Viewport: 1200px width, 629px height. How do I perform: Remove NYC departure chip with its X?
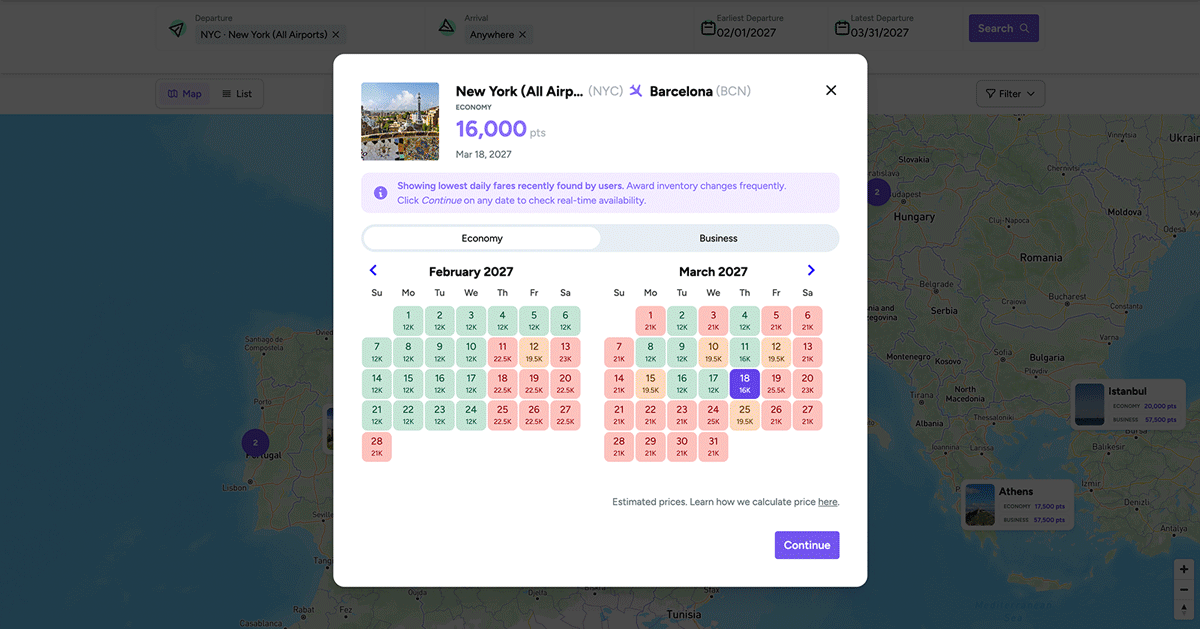point(336,35)
